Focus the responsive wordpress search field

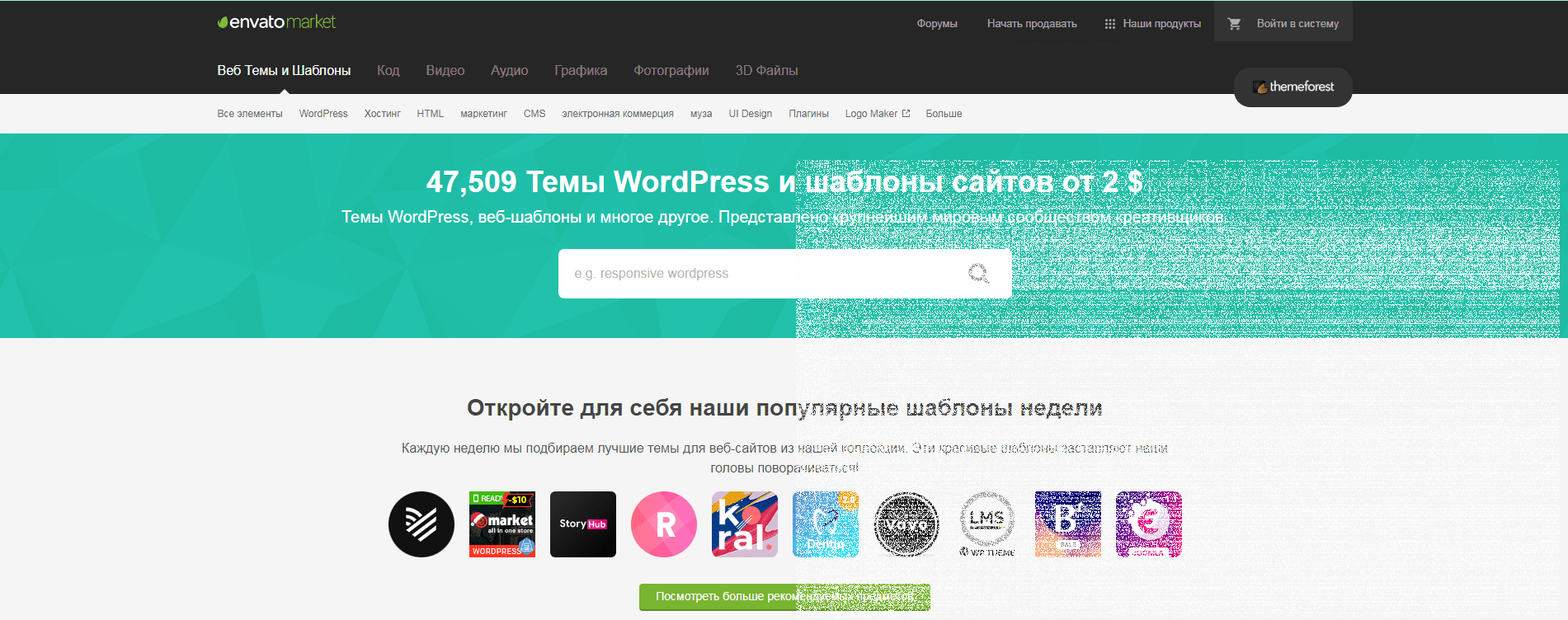click(x=676, y=274)
